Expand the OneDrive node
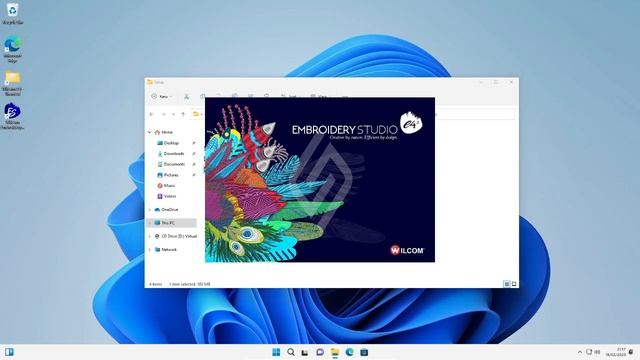640x360 pixels. [150, 209]
